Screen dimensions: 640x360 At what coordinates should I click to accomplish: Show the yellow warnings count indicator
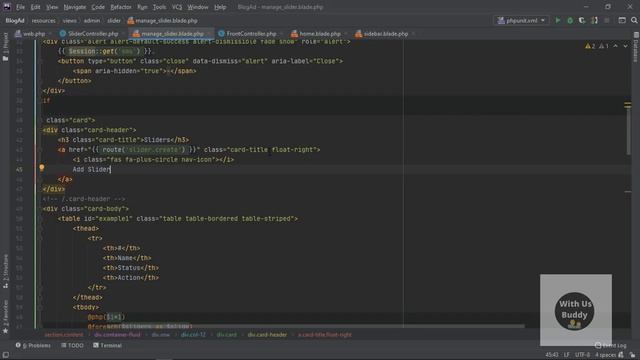pyautogui.click(x=590, y=46)
